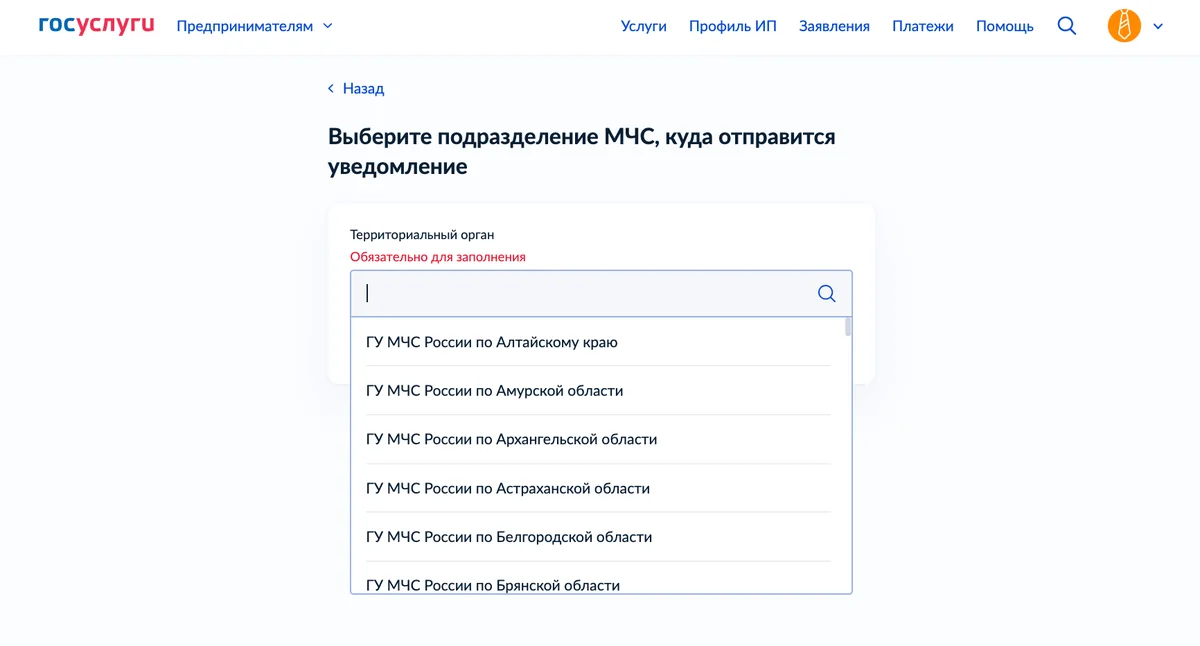1200x646 pixels.
Task: Open the orange user avatar
Action: (1124, 26)
